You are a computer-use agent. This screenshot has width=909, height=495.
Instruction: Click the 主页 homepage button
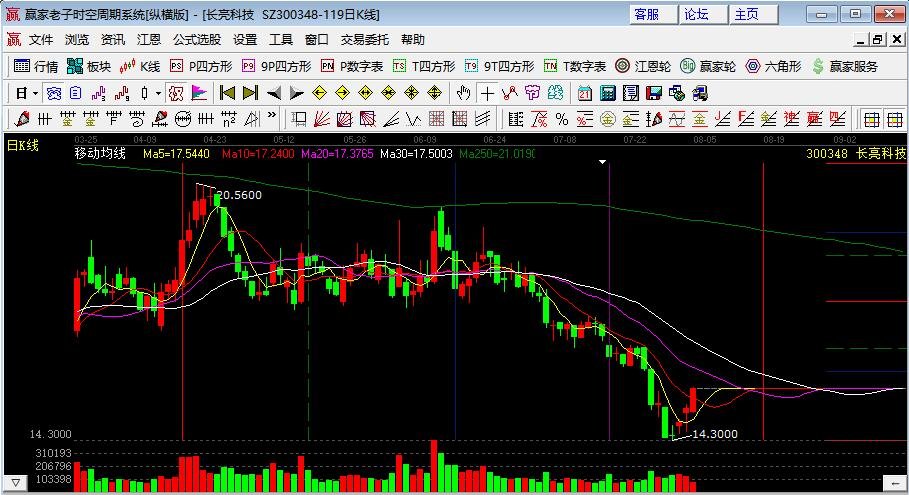point(754,14)
